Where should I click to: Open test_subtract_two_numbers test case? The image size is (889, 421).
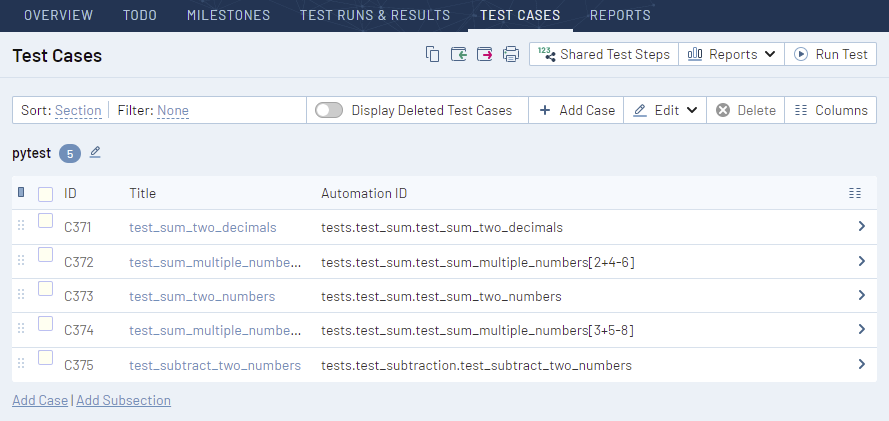click(x=215, y=365)
